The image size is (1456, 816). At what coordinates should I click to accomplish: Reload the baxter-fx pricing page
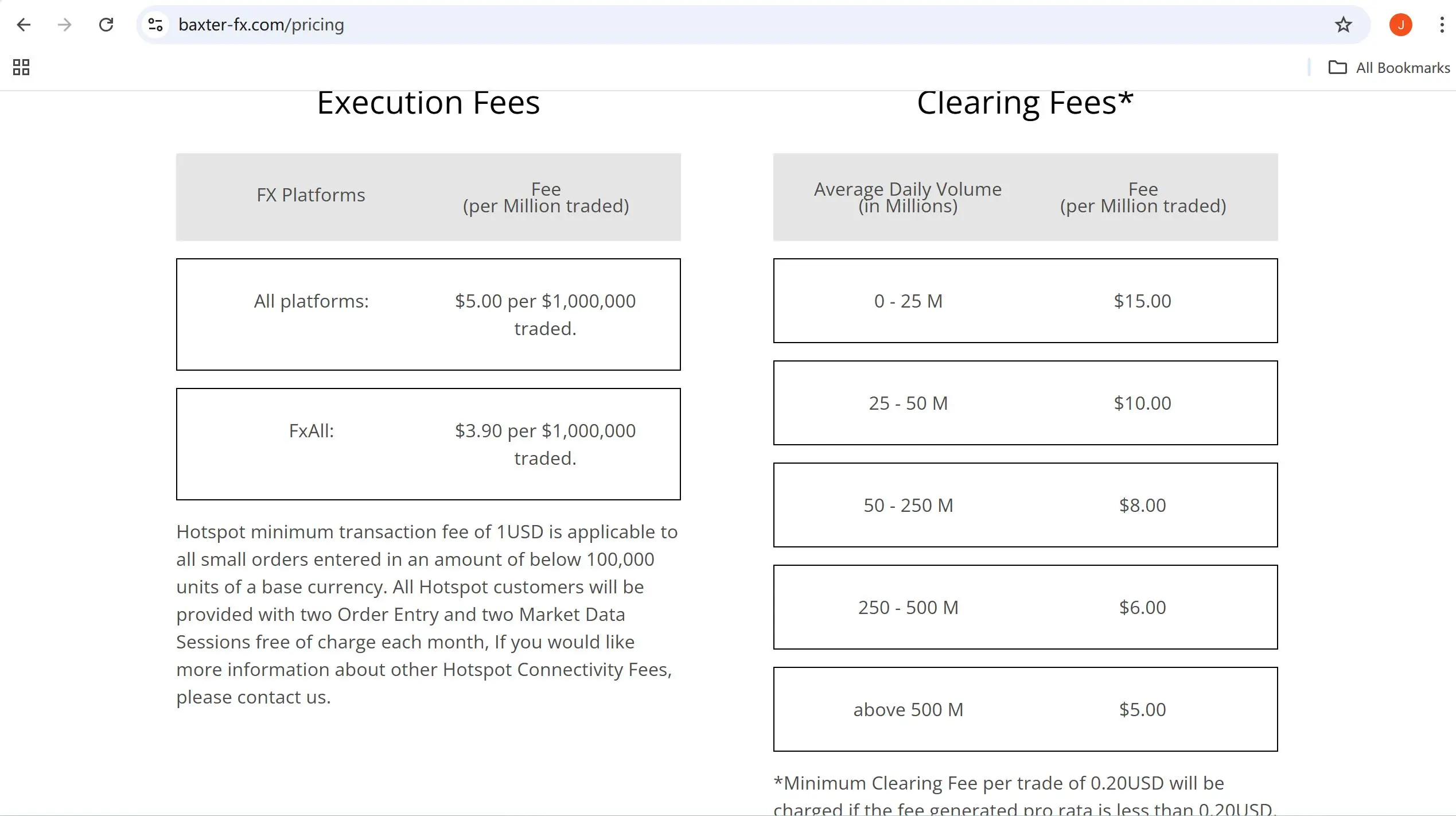[x=106, y=25]
